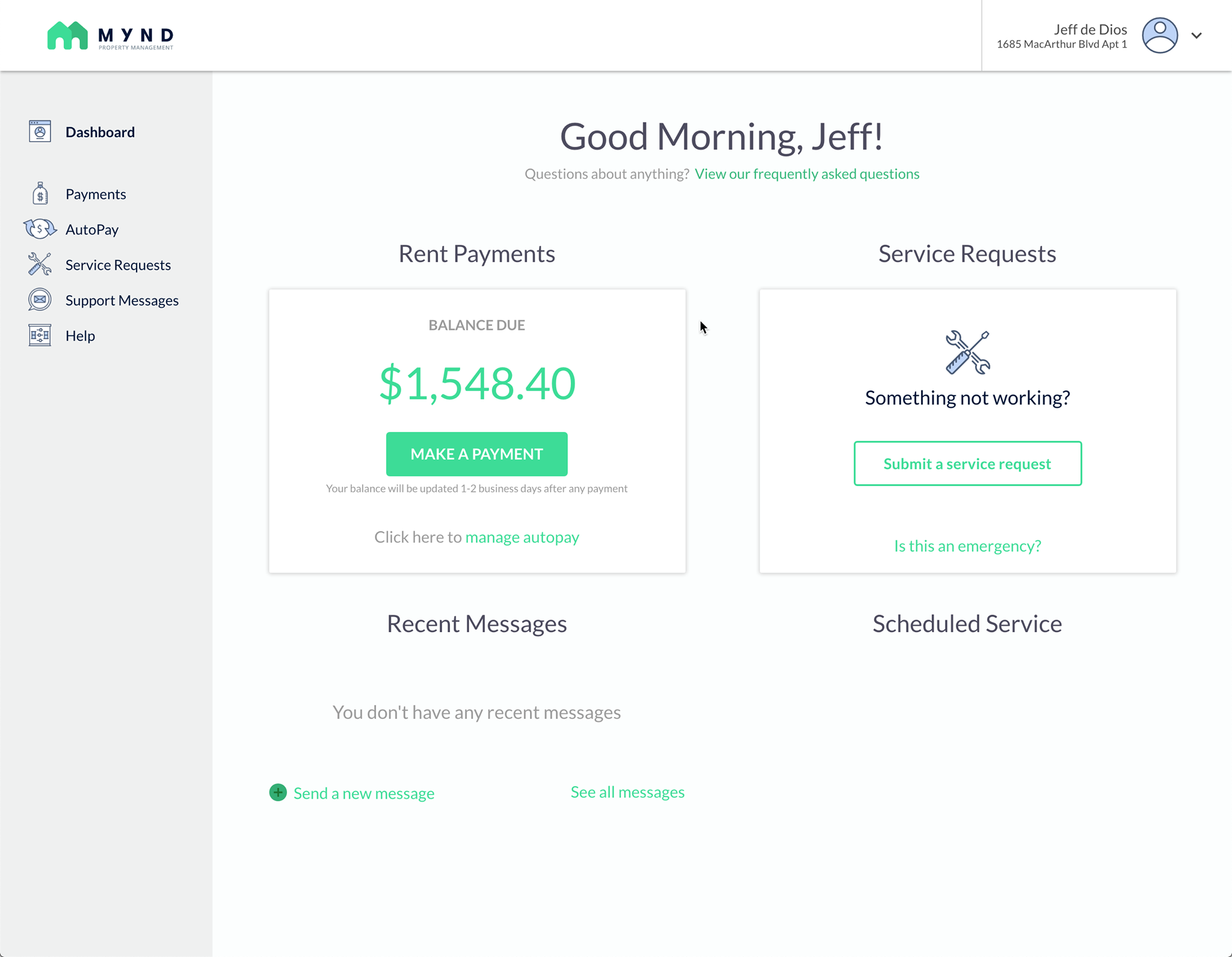Open the frequently asked questions link
The image size is (1232, 957).
tap(807, 174)
